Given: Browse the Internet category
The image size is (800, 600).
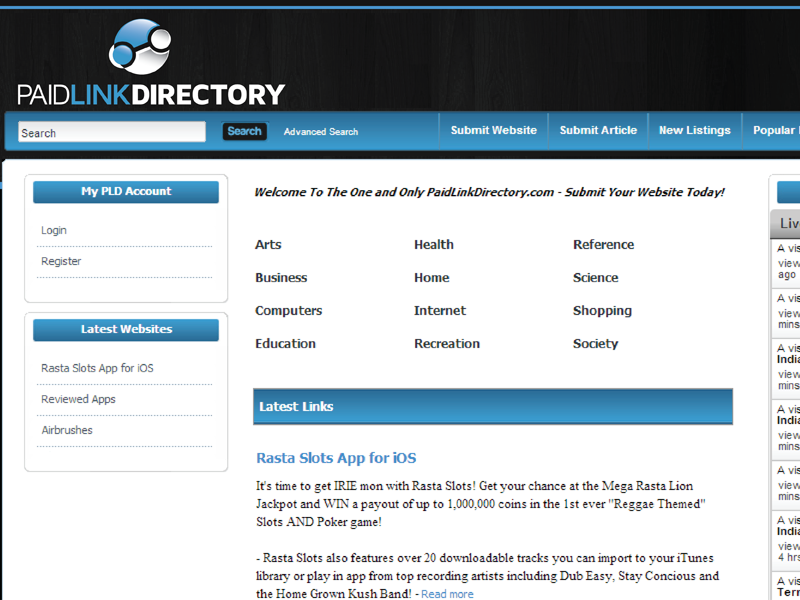Looking at the screenshot, I should [x=440, y=311].
